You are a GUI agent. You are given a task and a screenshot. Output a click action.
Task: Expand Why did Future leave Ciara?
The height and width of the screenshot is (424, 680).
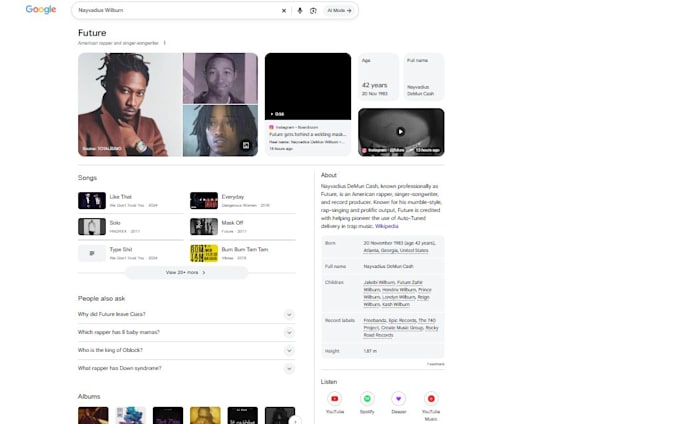tap(186, 314)
